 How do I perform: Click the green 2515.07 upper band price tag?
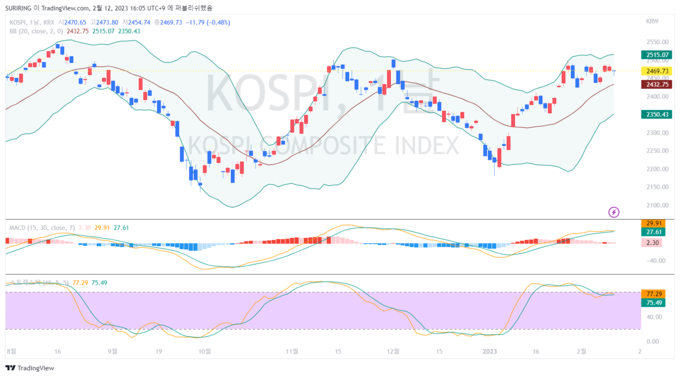point(657,55)
